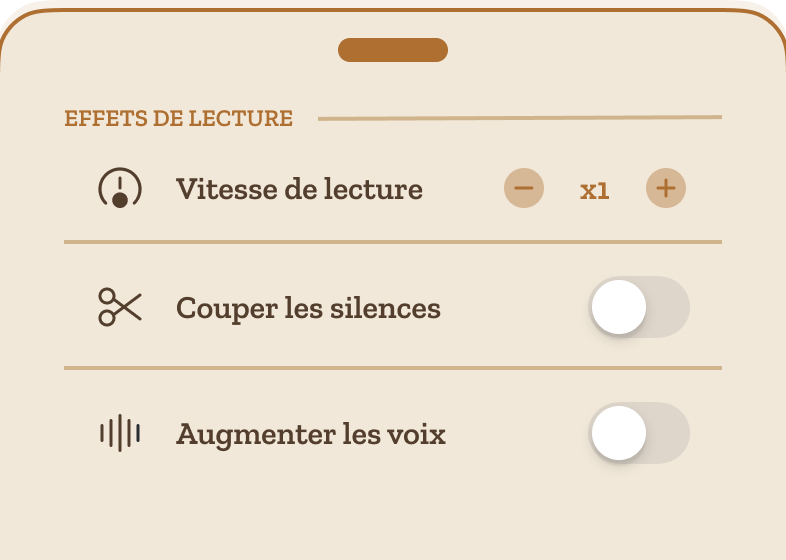The image size is (786, 560).
Task: Click the Vitesse de lecture label
Action: pyautogui.click(x=299, y=189)
